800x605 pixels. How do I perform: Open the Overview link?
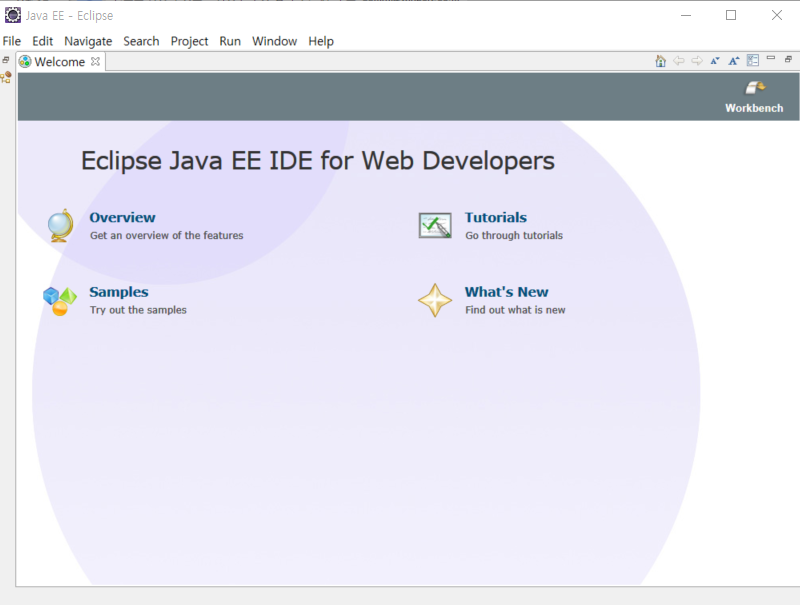pos(122,217)
